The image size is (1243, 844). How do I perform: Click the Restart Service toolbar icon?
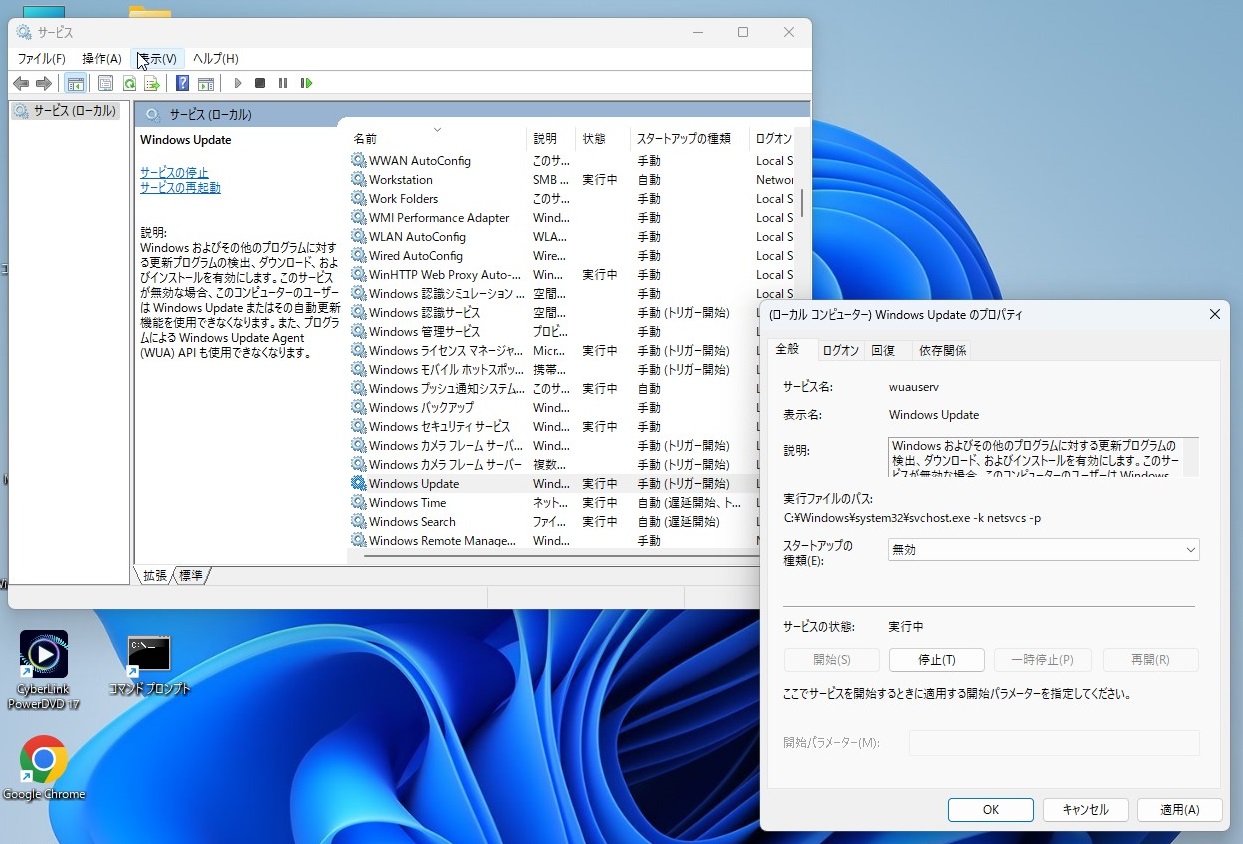point(306,83)
